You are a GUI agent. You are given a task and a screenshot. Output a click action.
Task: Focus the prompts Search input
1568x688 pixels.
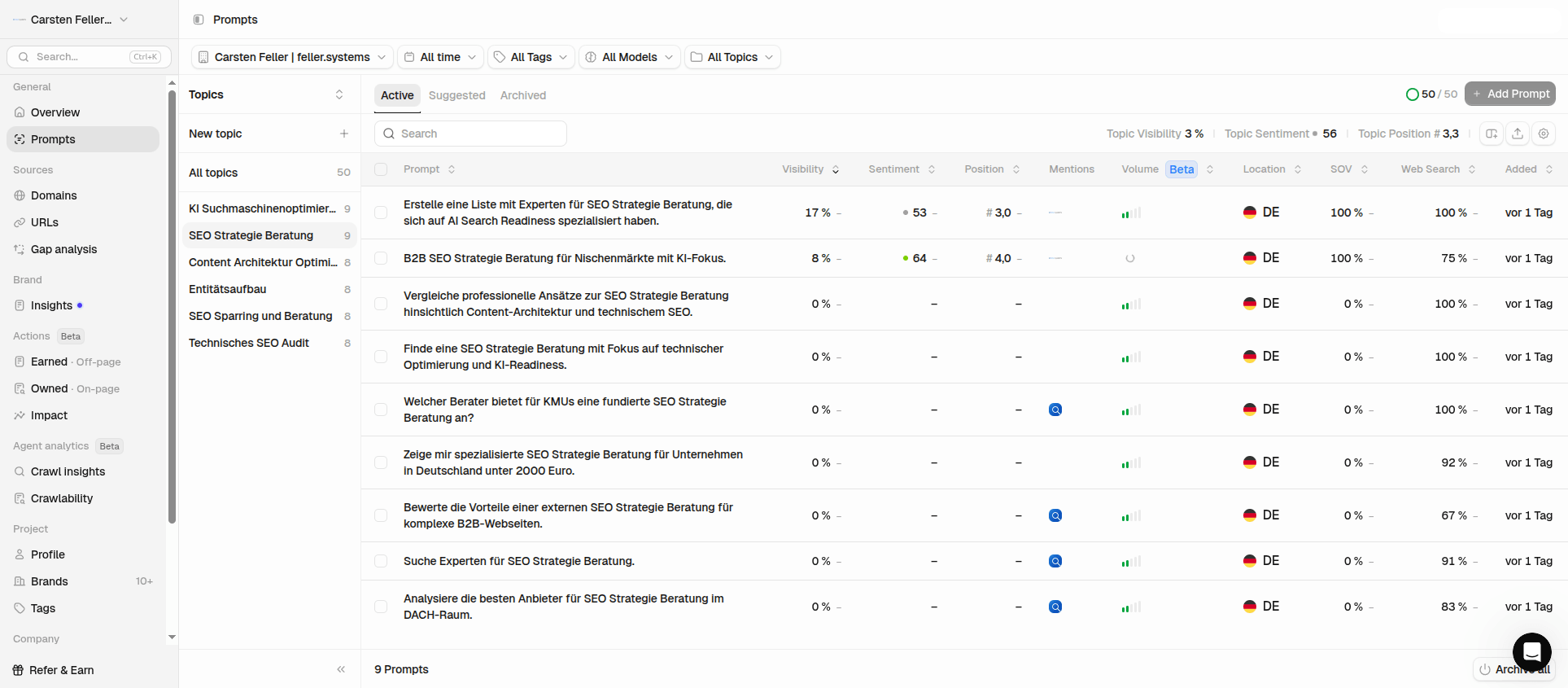pyautogui.click(x=470, y=134)
